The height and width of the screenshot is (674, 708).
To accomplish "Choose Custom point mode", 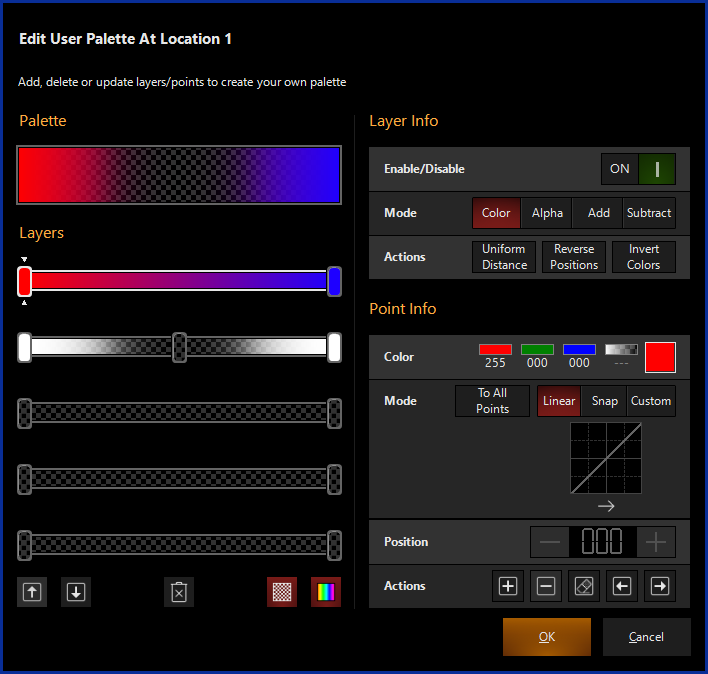I will 651,401.
